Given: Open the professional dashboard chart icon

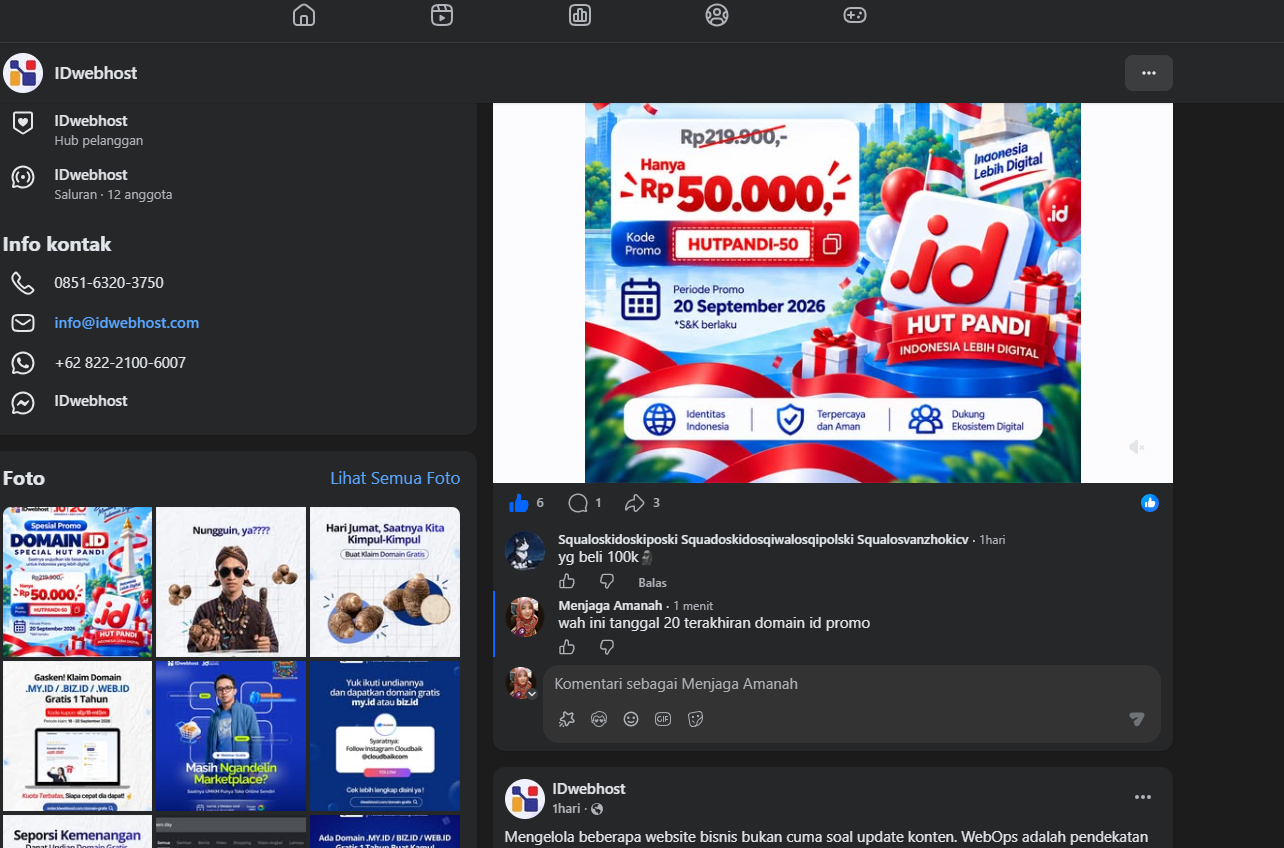Looking at the screenshot, I should pyautogui.click(x=580, y=15).
